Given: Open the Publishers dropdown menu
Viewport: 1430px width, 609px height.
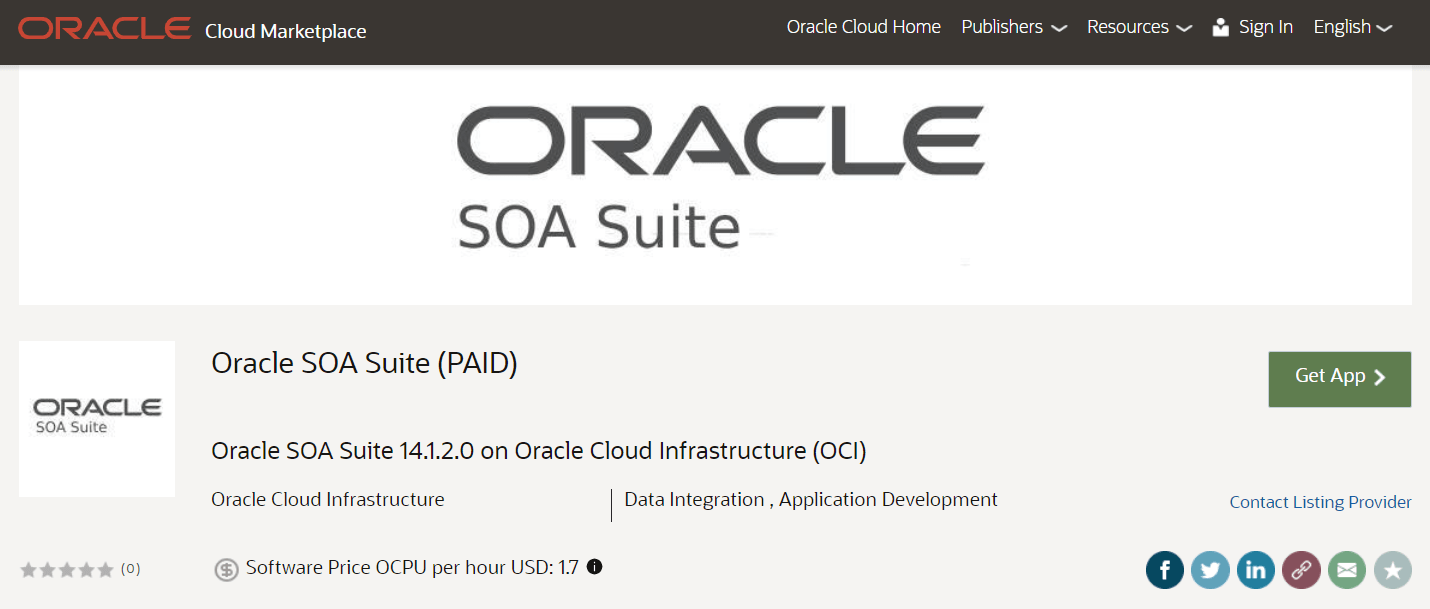Looking at the screenshot, I should click(1013, 27).
